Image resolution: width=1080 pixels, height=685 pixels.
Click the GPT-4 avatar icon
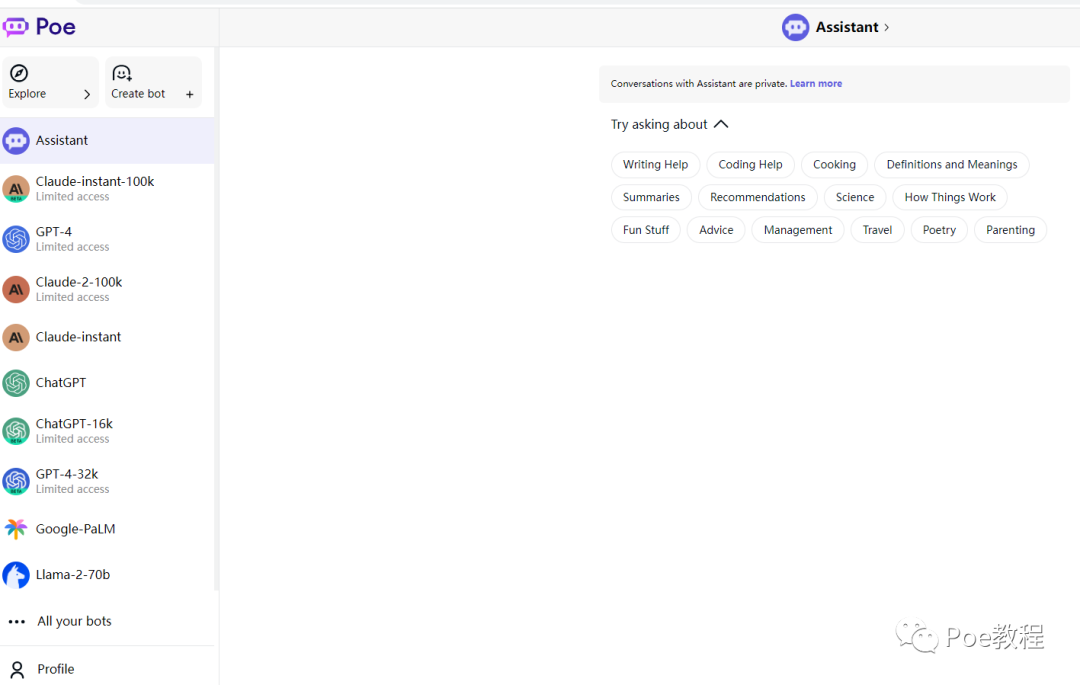(x=16, y=239)
